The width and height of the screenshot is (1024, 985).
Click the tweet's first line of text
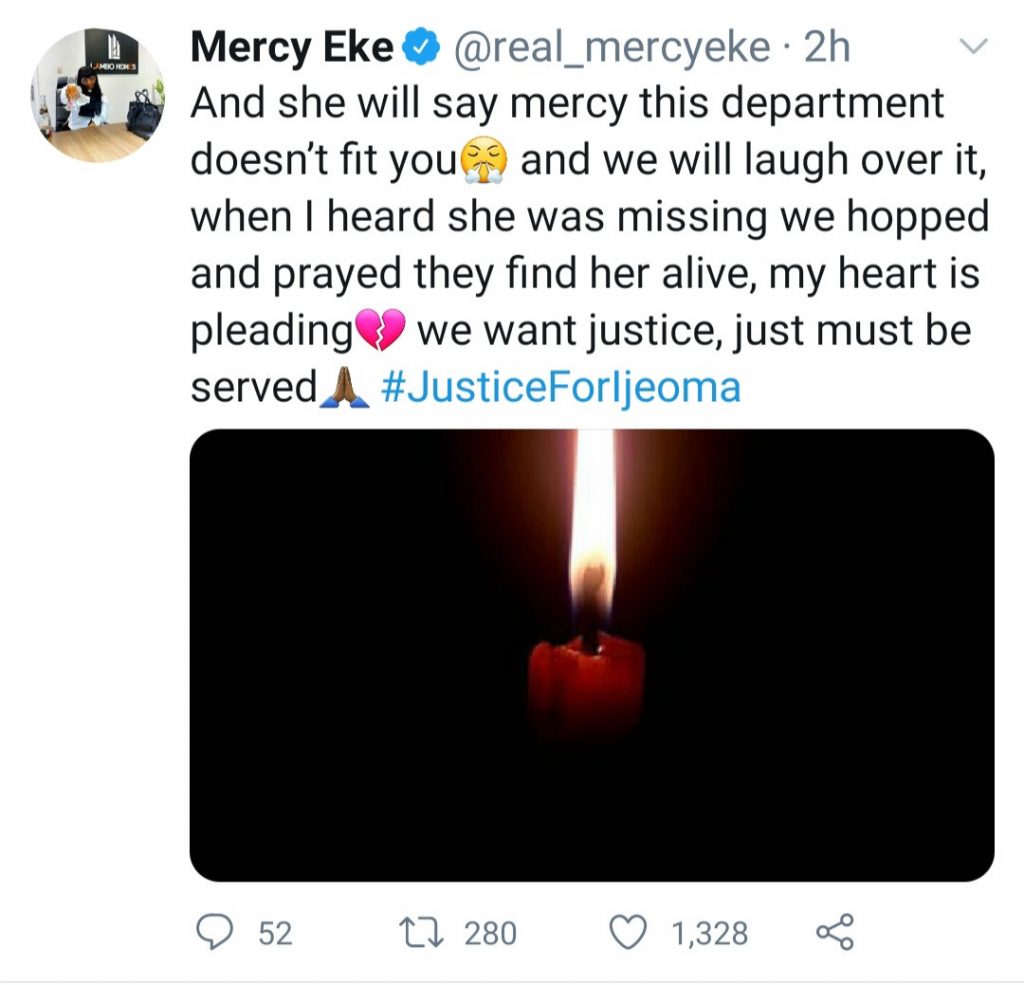click(567, 104)
